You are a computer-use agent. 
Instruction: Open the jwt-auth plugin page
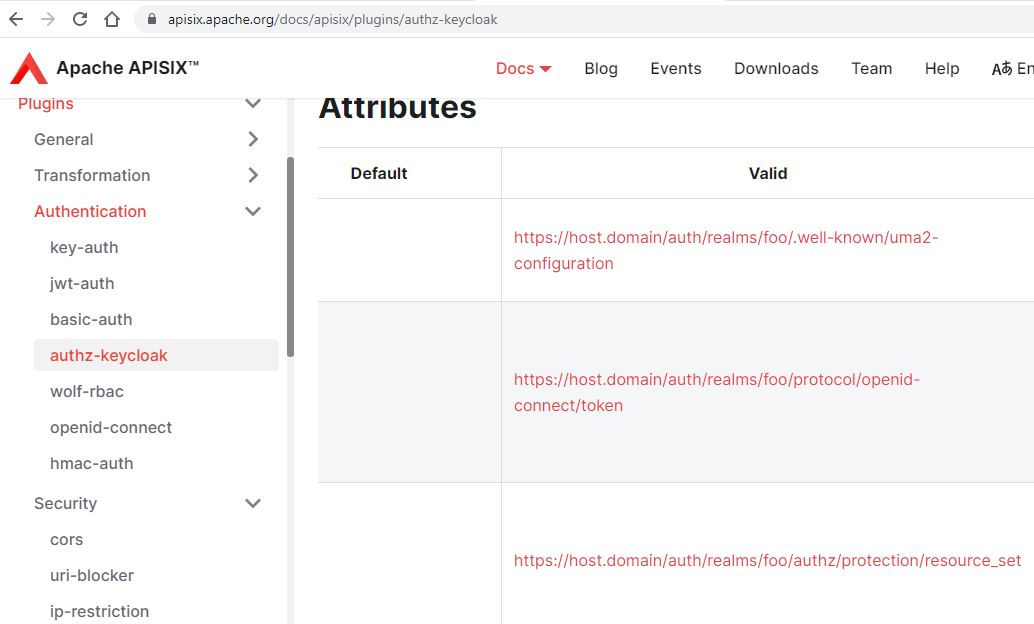[x=82, y=284]
